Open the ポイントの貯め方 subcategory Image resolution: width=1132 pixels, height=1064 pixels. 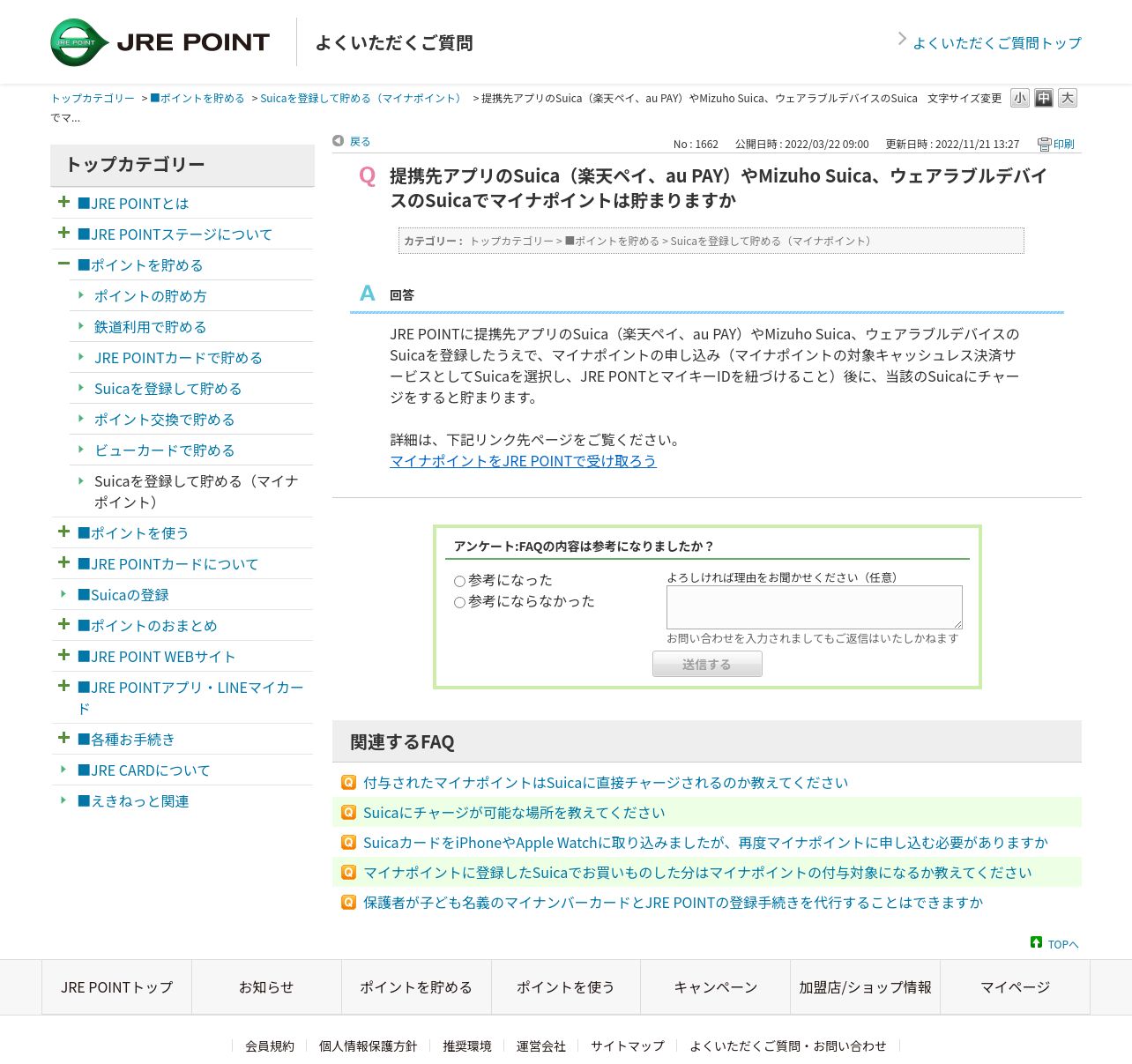pos(150,296)
